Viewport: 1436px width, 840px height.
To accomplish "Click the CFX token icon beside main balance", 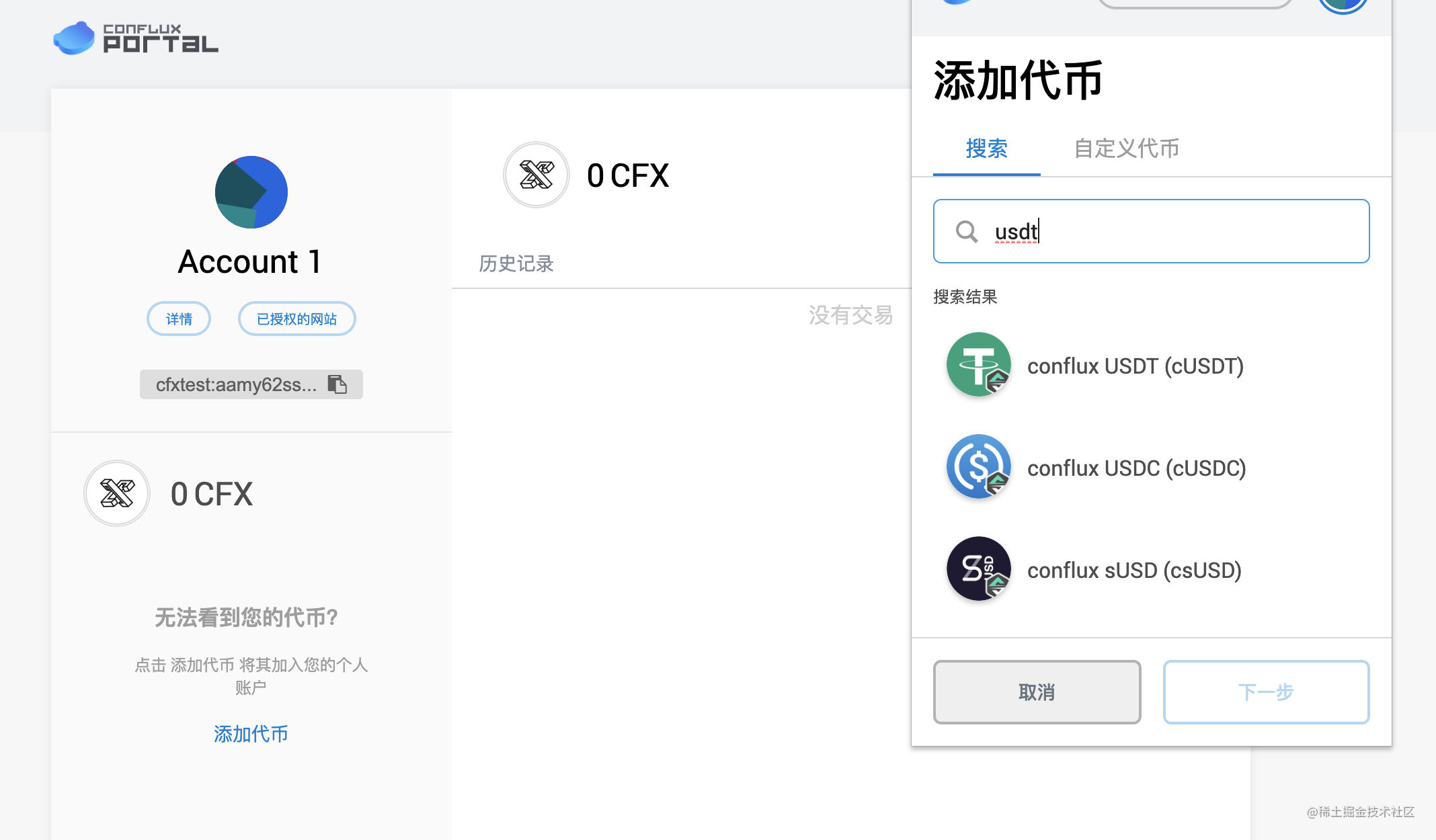I will tap(536, 175).
